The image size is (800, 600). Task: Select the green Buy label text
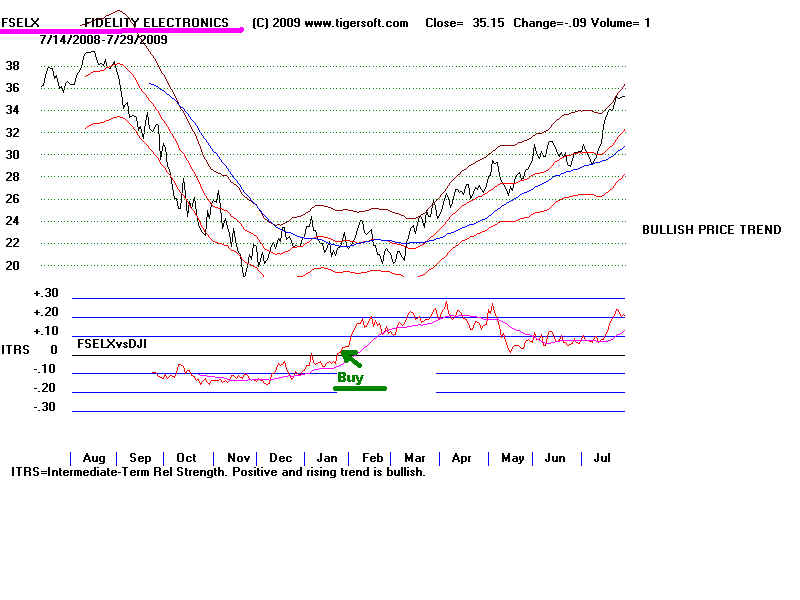(x=350, y=378)
